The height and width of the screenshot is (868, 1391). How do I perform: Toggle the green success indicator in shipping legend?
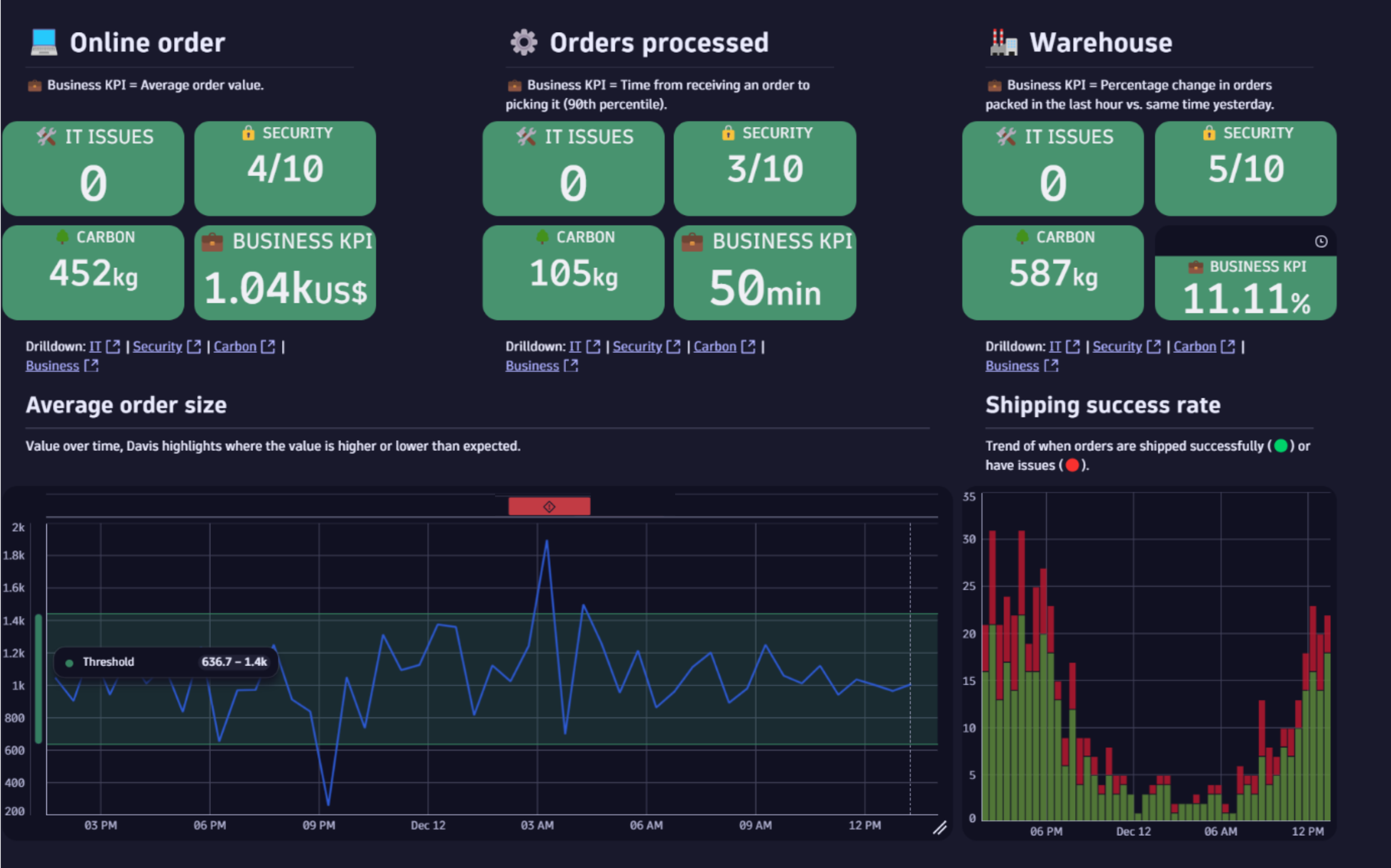click(1281, 446)
